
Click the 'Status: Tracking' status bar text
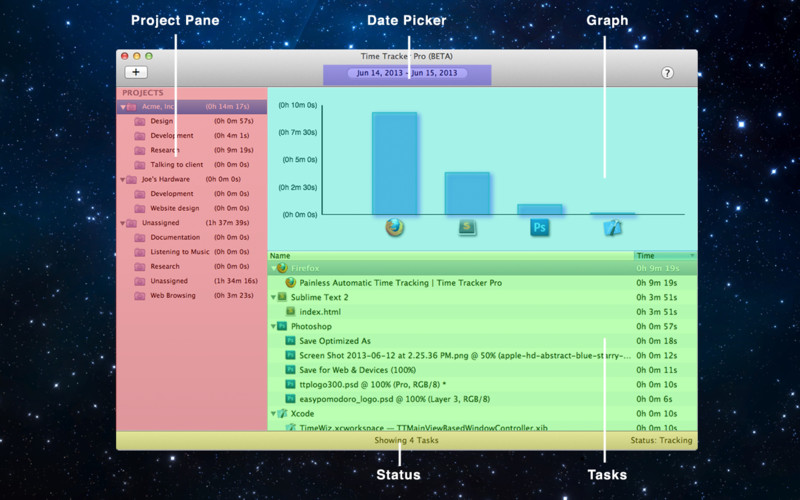point(661,440)
